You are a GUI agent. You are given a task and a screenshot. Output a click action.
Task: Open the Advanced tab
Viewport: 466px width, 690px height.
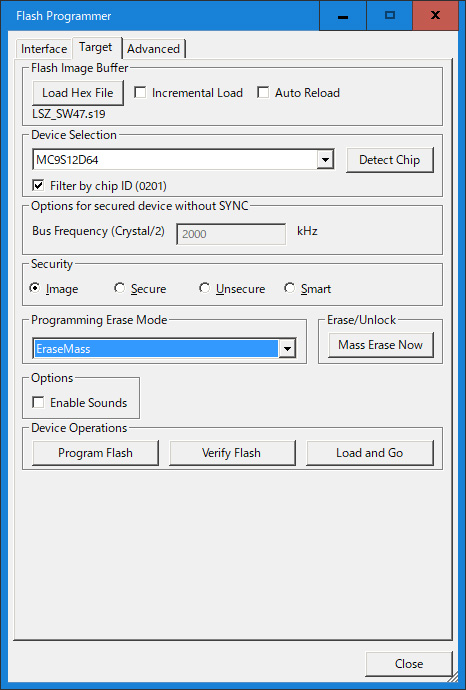point(153,48)
